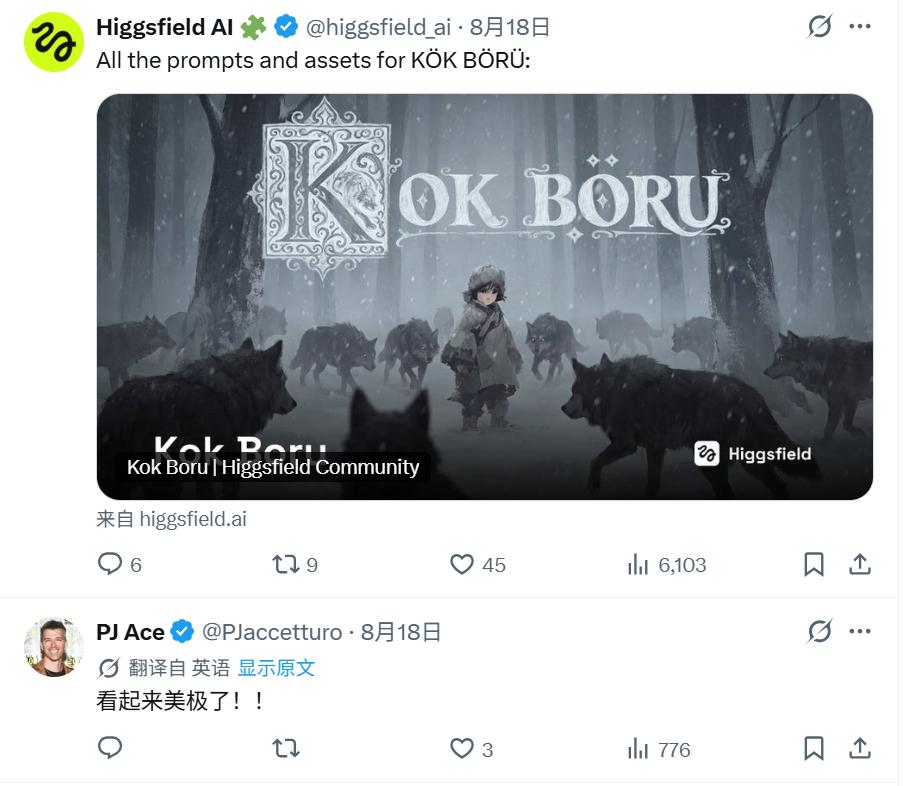This screenshot has width=918, height=786.
Task: Open more options menu on Higgsfield post
Action: (859, 26)
